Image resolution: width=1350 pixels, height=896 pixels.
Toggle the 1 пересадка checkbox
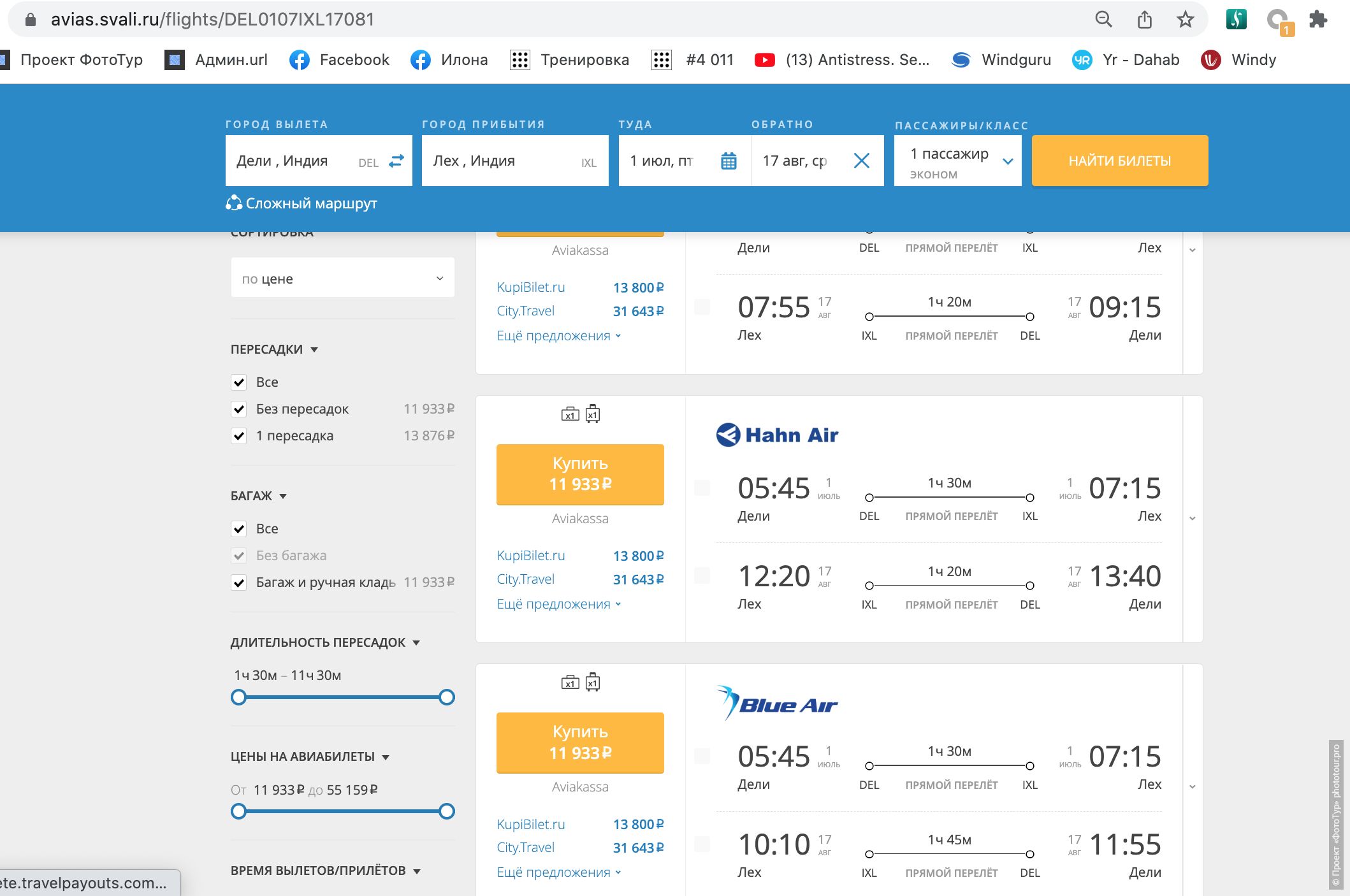239,436
